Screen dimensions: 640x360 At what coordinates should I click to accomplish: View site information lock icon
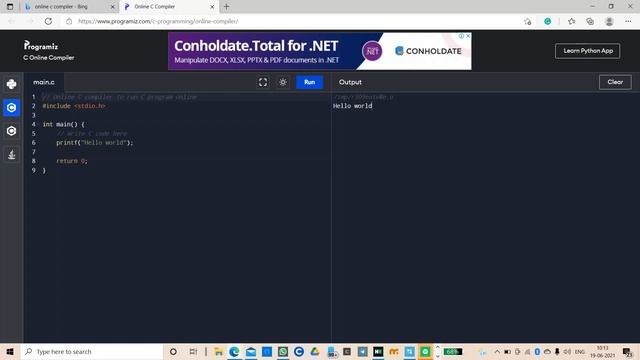click(x=69, y=21)
